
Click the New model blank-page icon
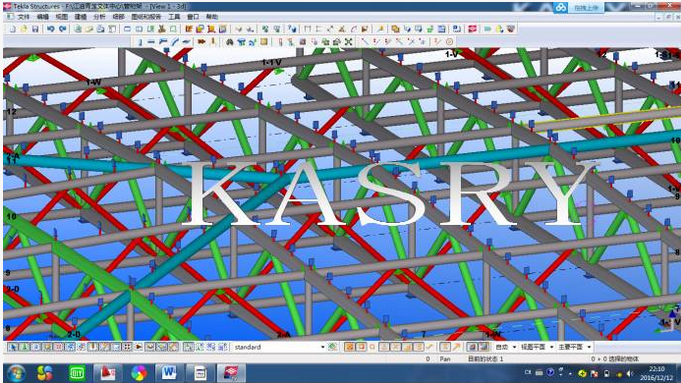coord(13,29)
